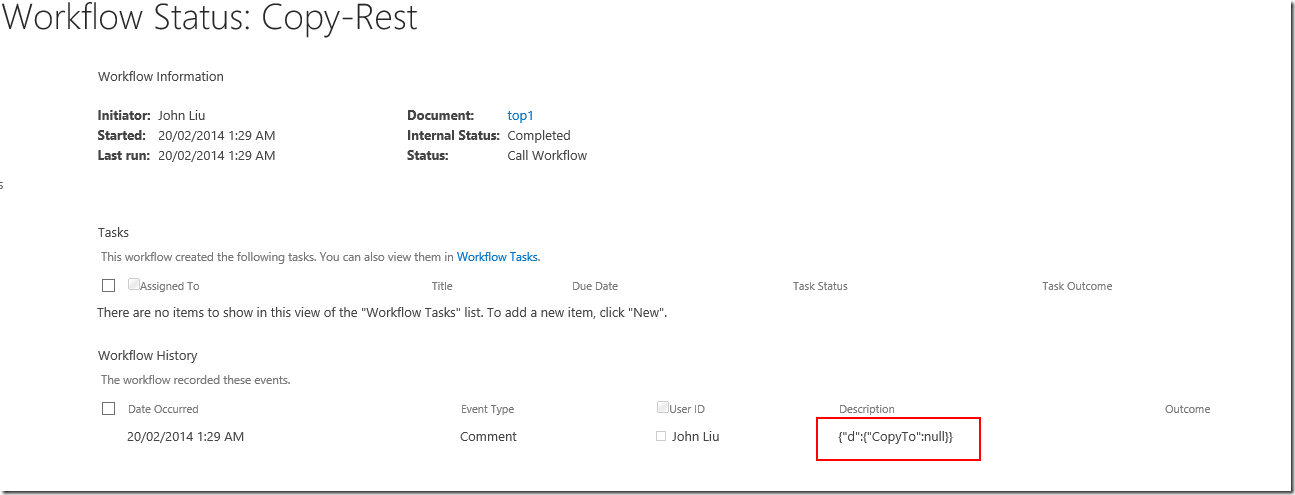Sort tasks by Assigned To column
Image resolution: width=1295 pixels, height=495 pixels.
tap(169, 286)
